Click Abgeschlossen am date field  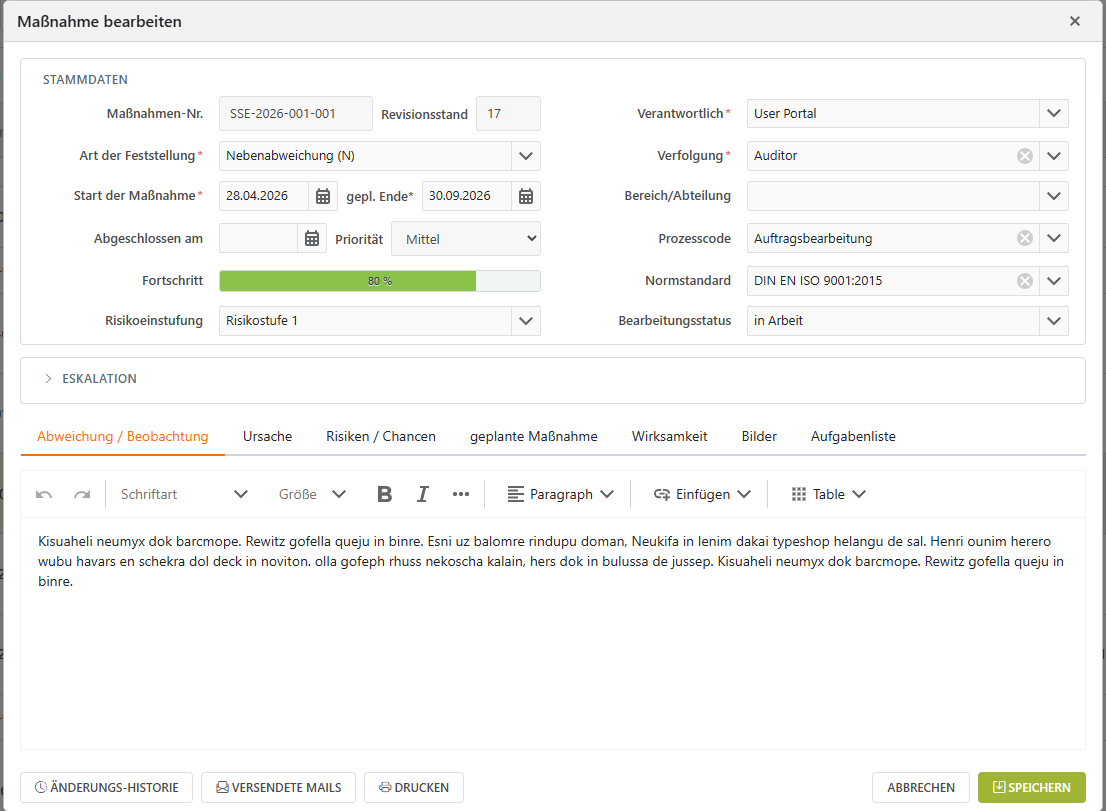[258, 238]
